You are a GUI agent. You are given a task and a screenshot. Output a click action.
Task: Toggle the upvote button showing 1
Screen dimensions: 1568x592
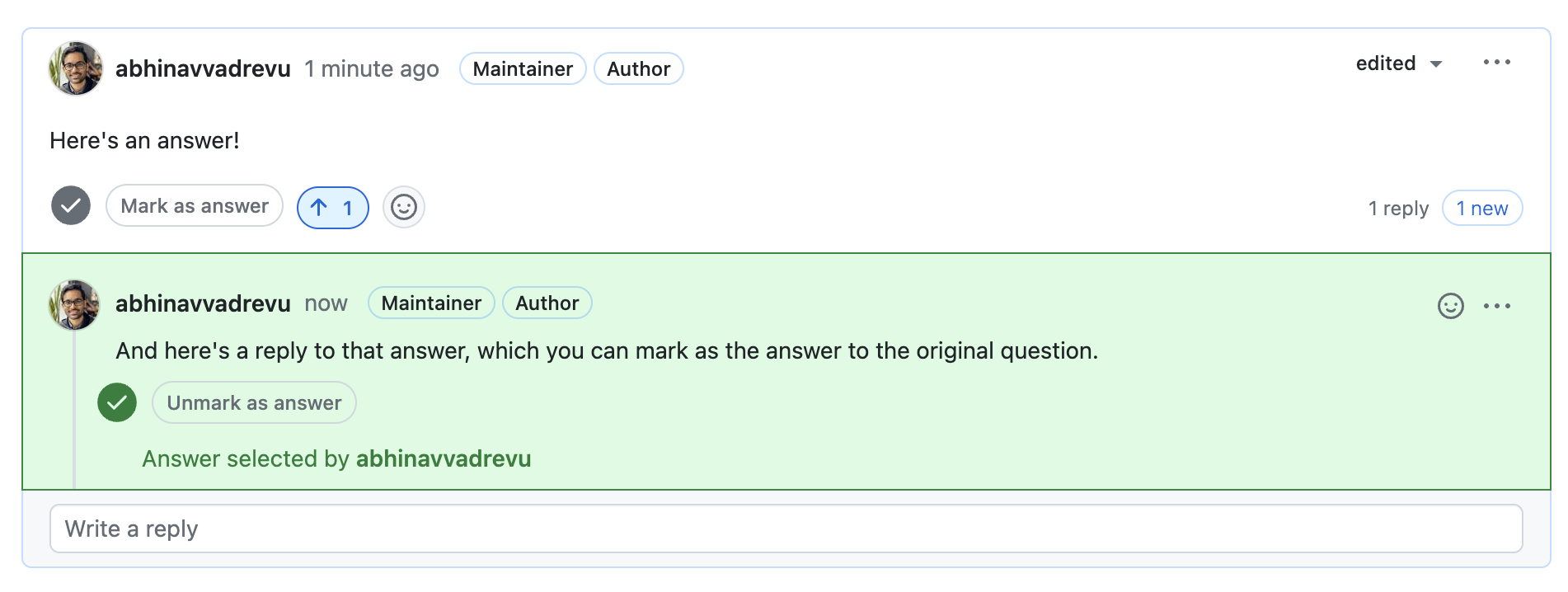click(x=333, y=207)
